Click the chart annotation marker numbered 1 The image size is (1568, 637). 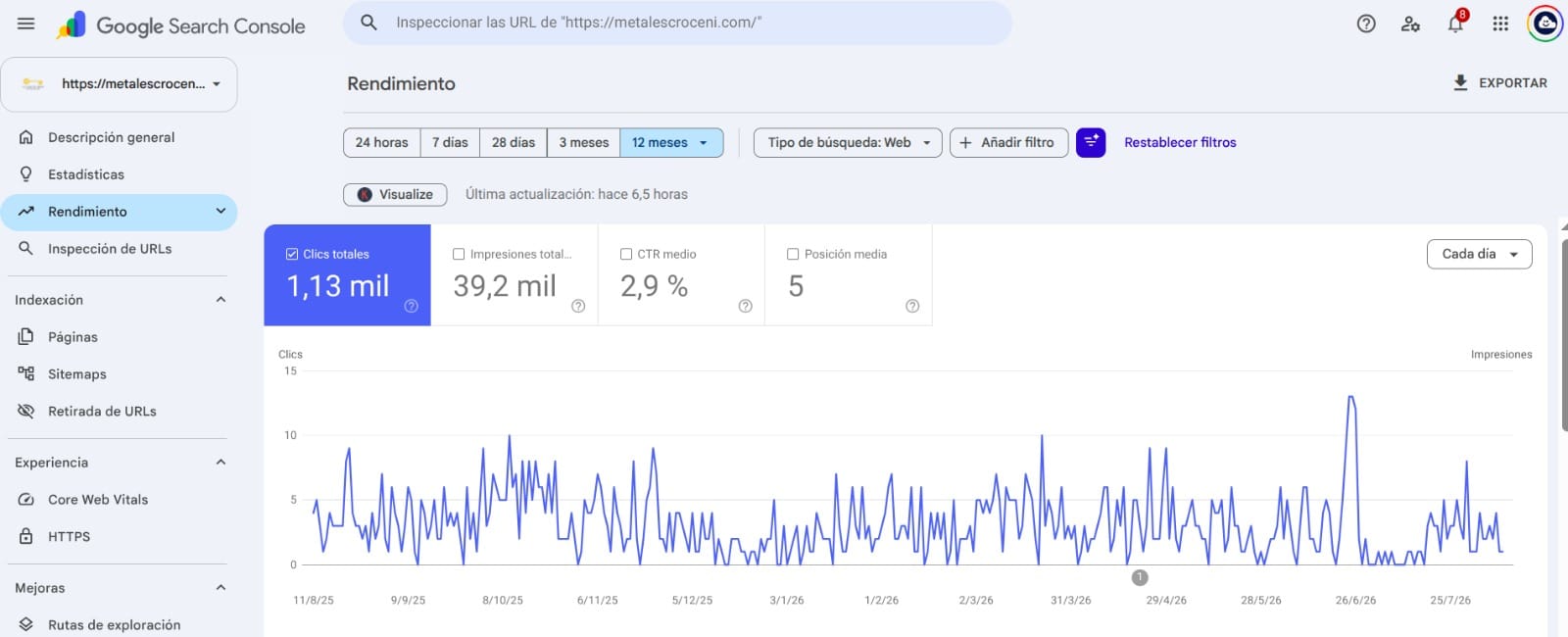(1140, 577)
